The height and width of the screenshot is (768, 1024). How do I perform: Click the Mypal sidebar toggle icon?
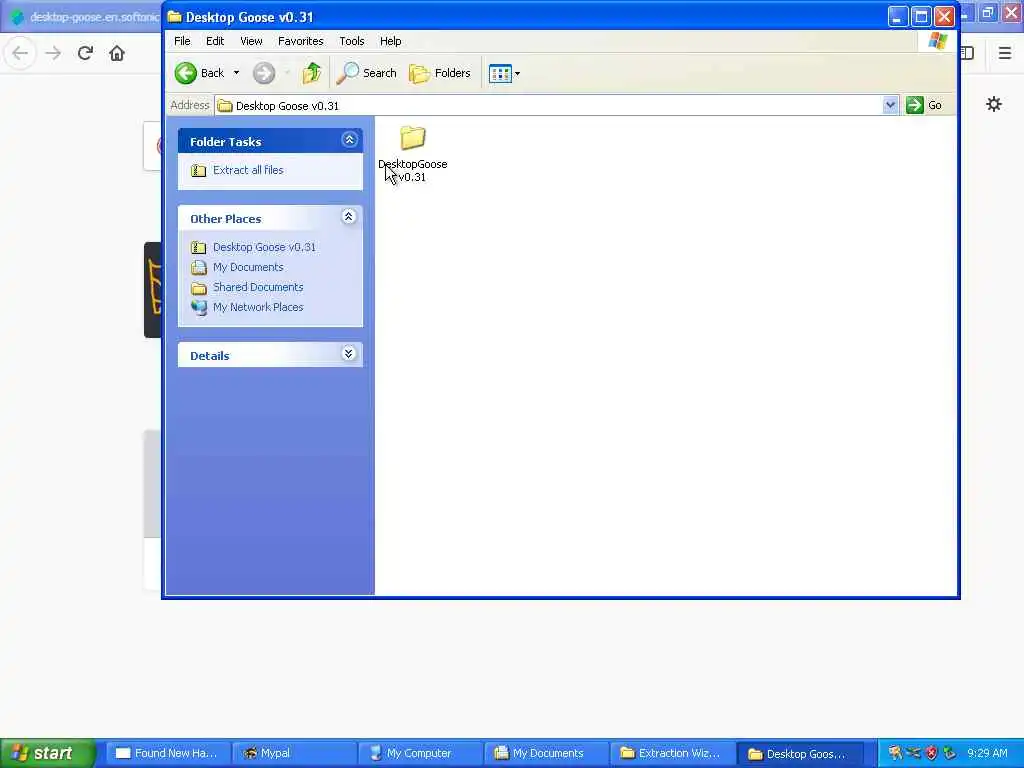[967, 53]
